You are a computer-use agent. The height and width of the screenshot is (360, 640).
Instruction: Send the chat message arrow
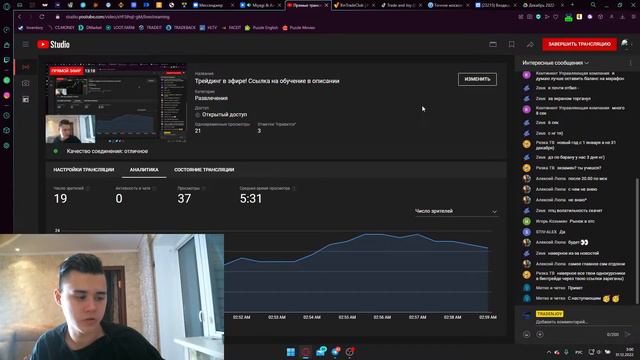click(x=628, y=334)
